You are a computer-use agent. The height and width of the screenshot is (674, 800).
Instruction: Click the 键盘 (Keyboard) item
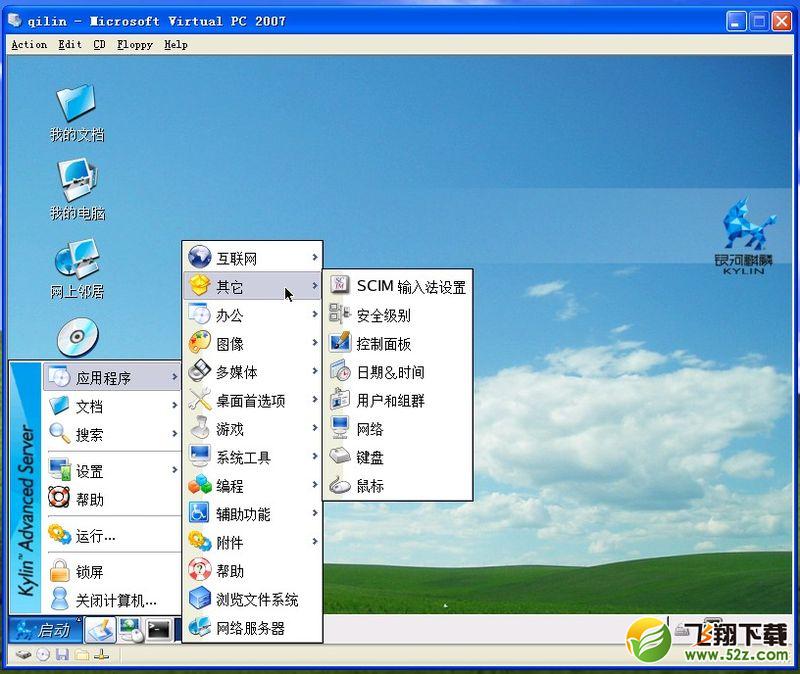(369, 457)
